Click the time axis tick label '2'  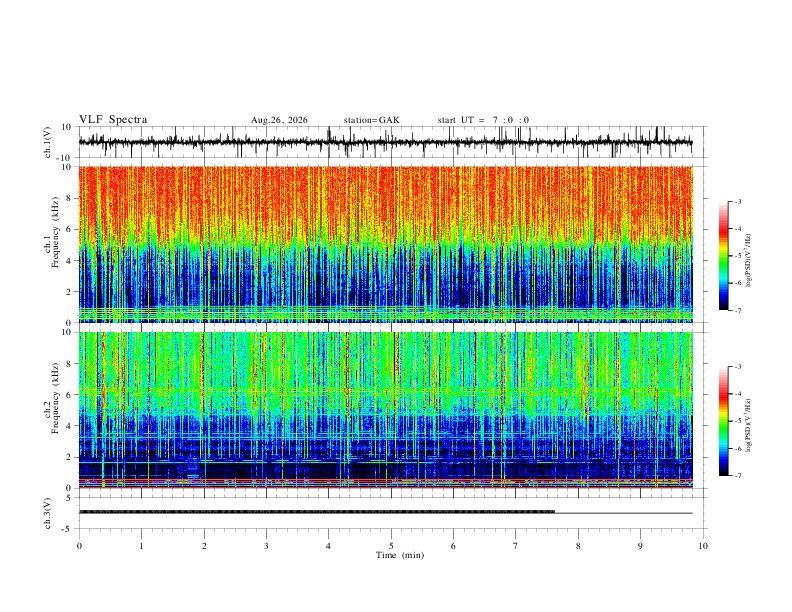204,546
